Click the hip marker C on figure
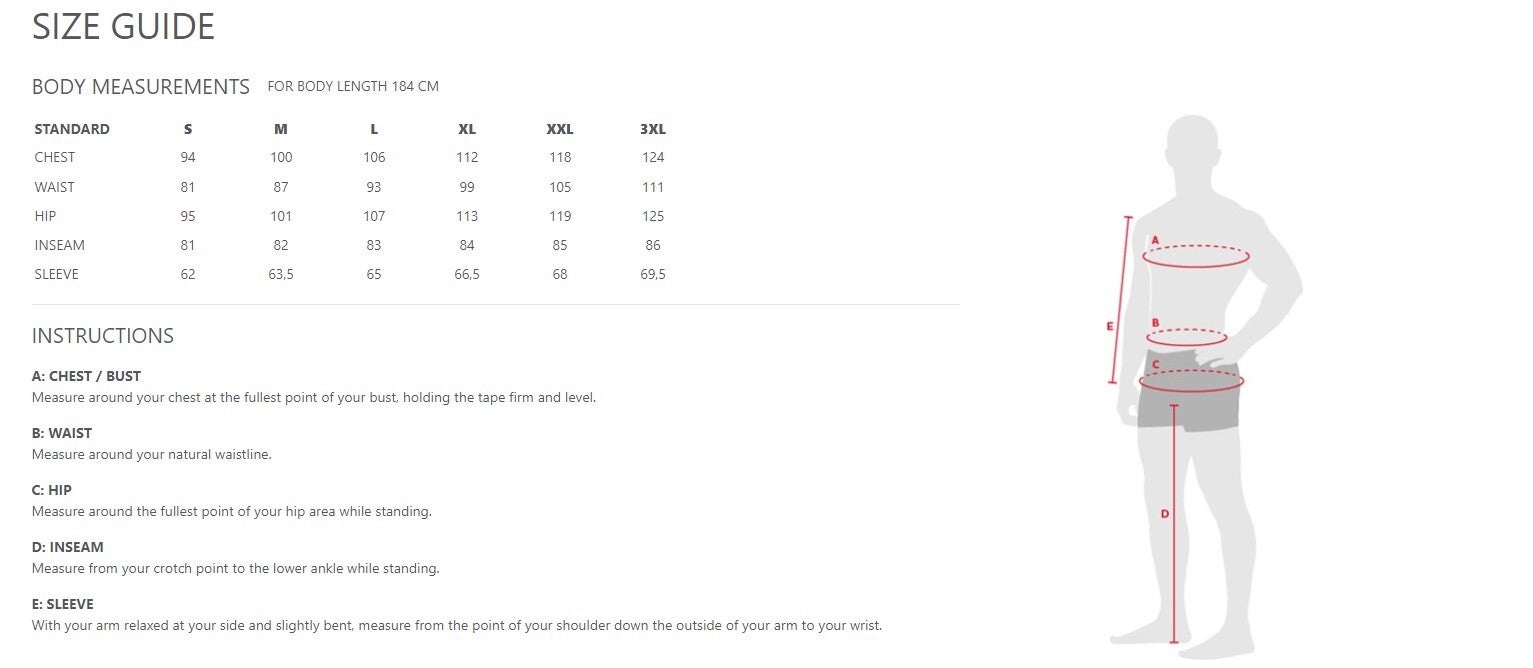Image resolution: width=1533 pixels, height=668 pixels. (x=1155, y=365)
